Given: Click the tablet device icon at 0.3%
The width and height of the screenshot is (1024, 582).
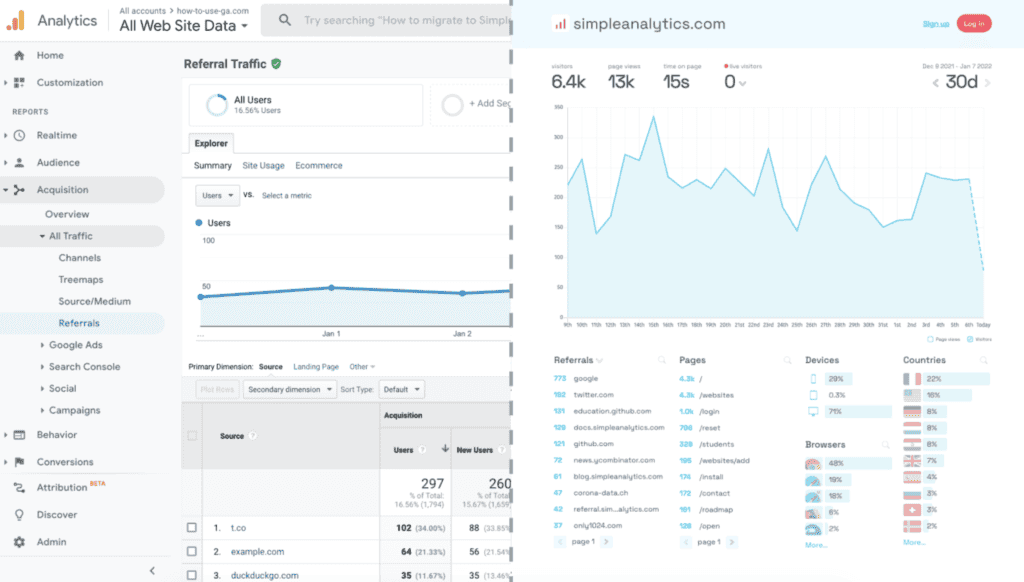Looking at the screenshot, I should [813, 395].
